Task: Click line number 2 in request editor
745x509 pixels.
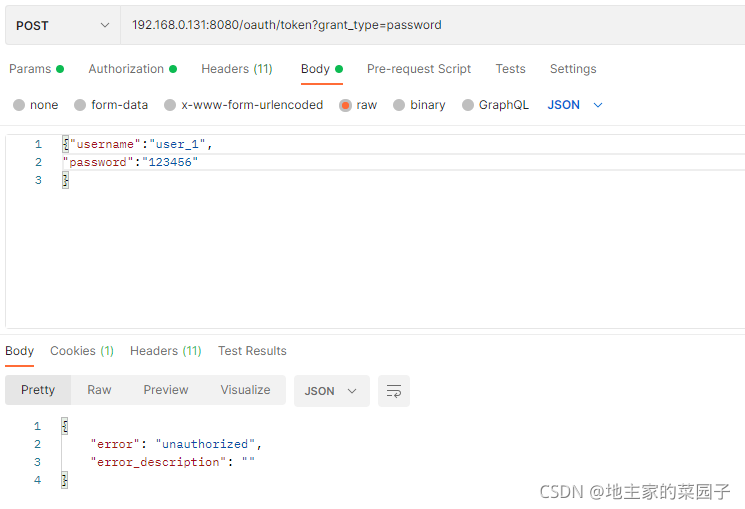Action: (x=38, y=163)
